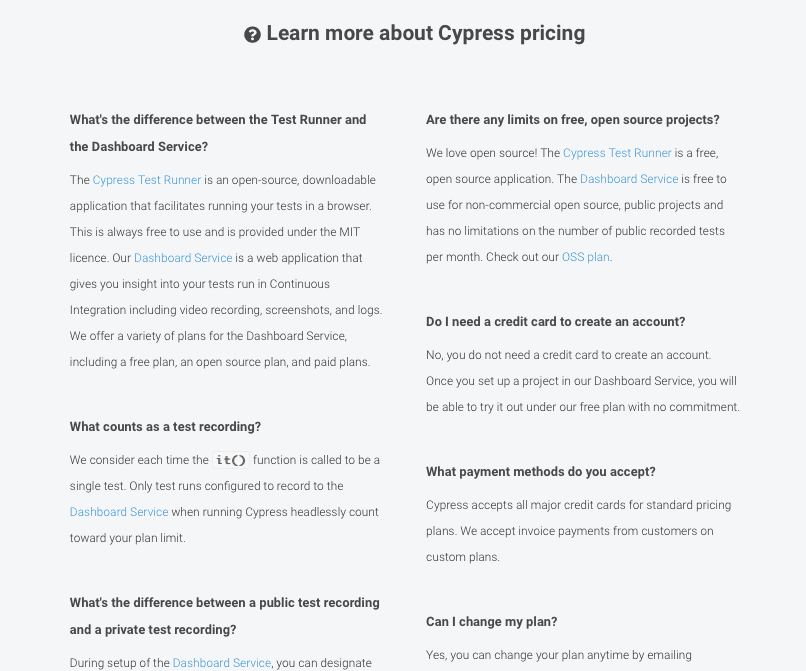Open Dashboard Service link in public recording answer
The width and height of the screenshot is (806, 671).
[x=222, y=663]
